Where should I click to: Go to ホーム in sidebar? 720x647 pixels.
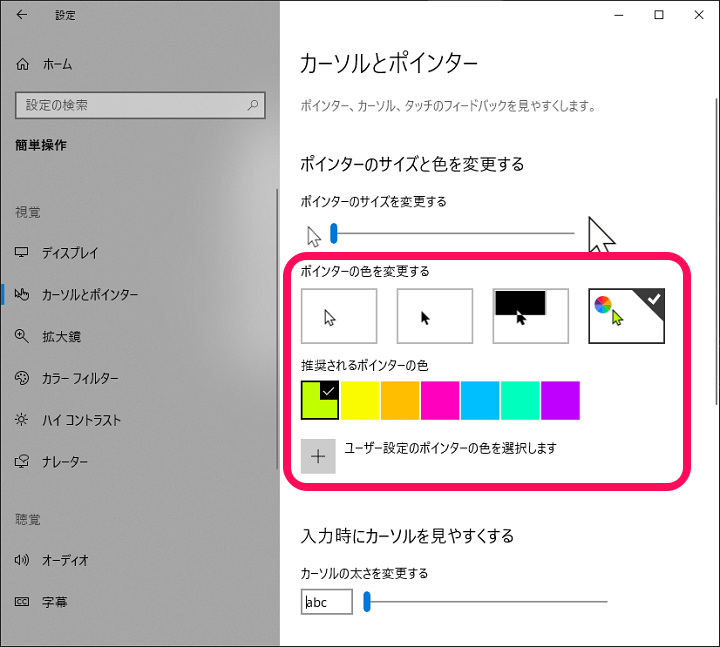tap(57, 64)
